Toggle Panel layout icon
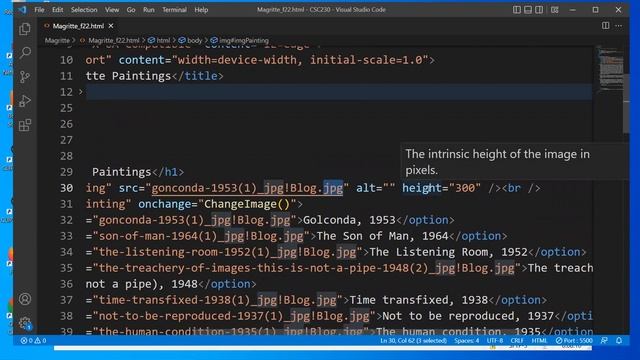 pos(528,9)
